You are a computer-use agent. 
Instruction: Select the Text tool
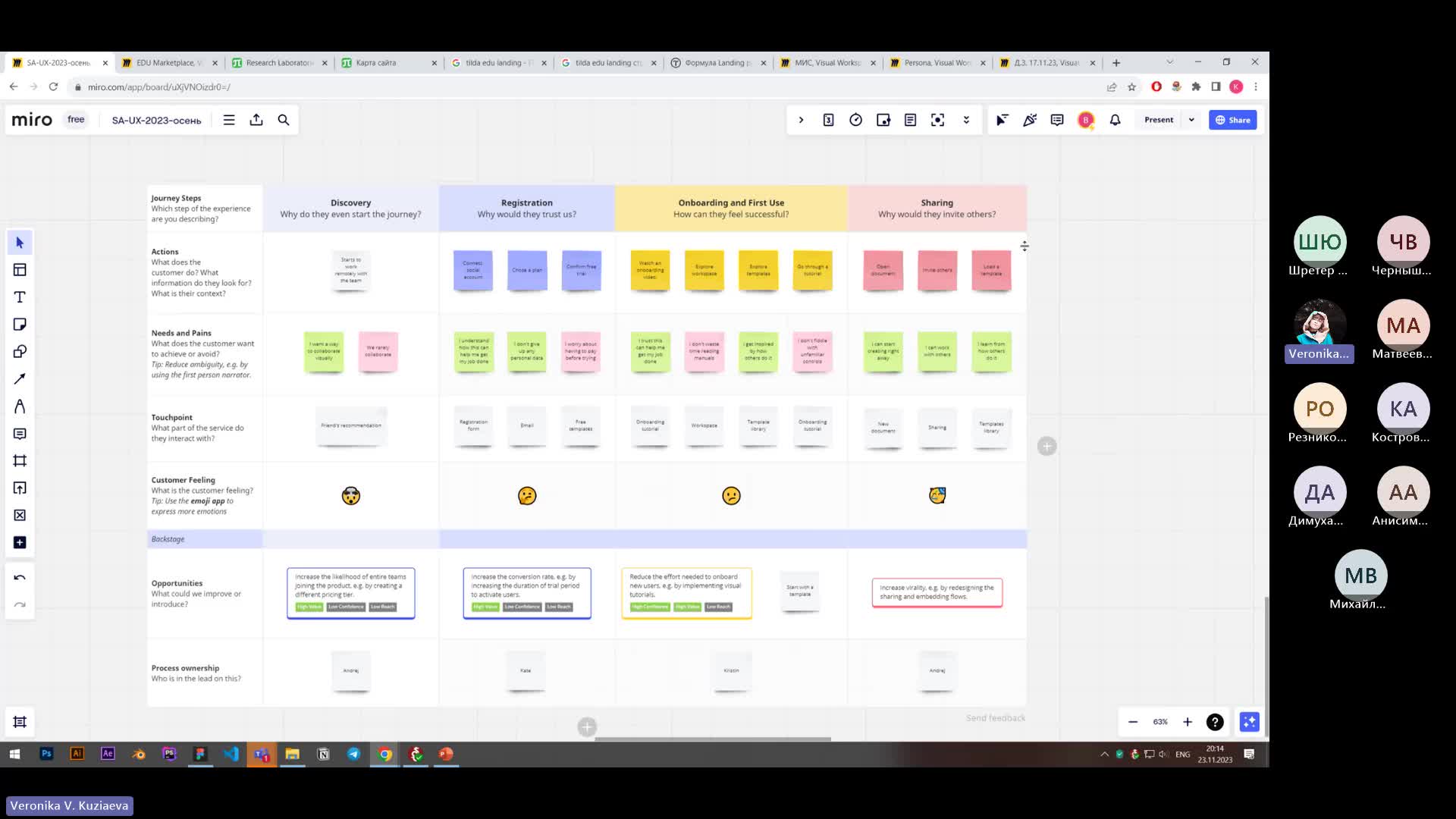click(20, 297)
